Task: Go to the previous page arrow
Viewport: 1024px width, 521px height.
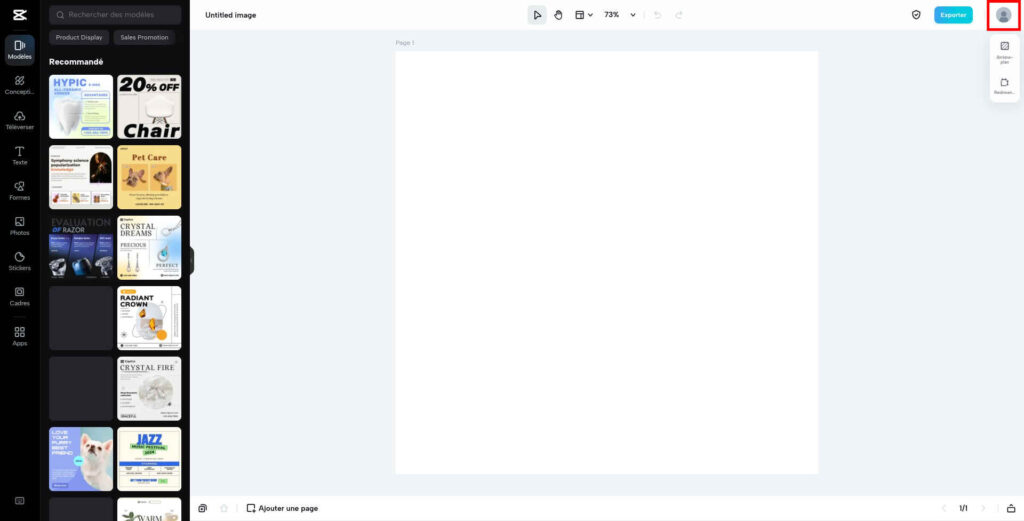Action: (x=943, y=508)
